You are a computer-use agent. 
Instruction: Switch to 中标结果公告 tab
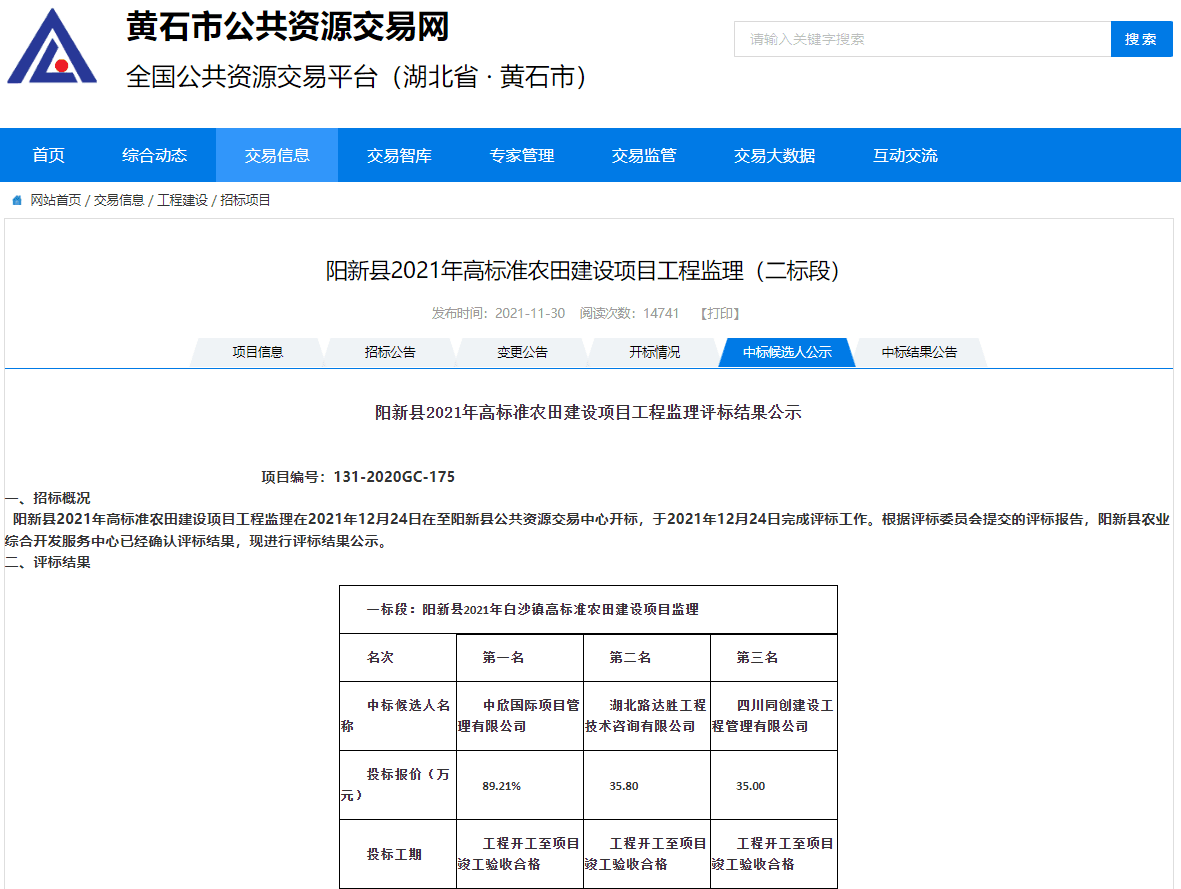point(919,352)
